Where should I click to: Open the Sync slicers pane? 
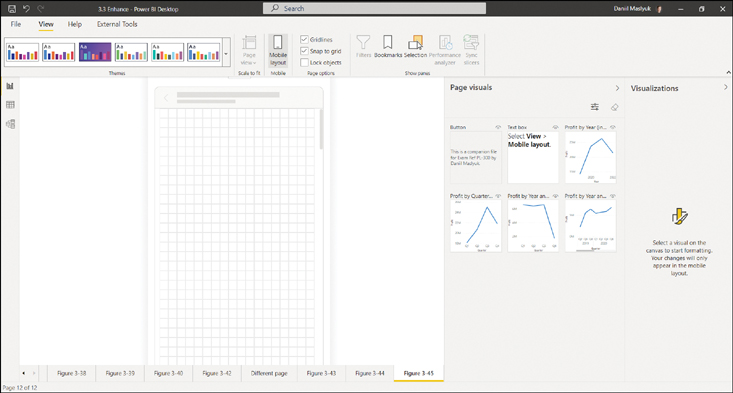pyautogui.click(x=471, y=50)
